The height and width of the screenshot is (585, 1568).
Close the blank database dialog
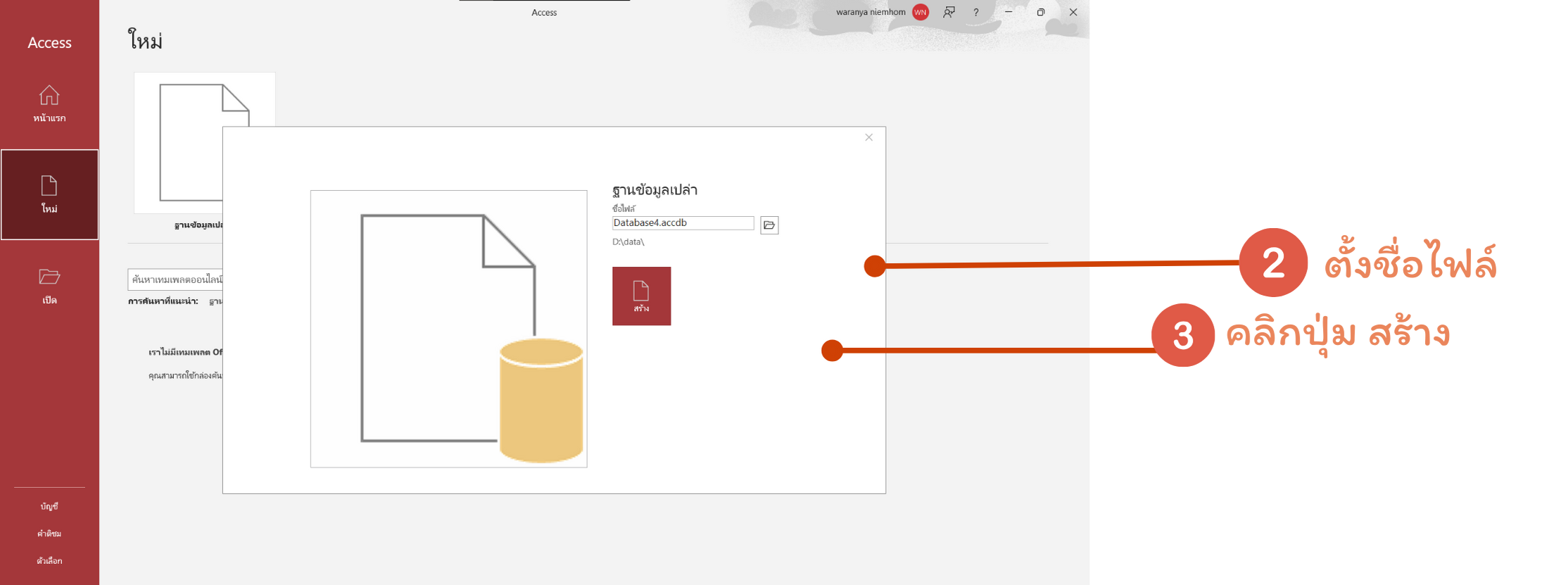[x=868, y=137]
